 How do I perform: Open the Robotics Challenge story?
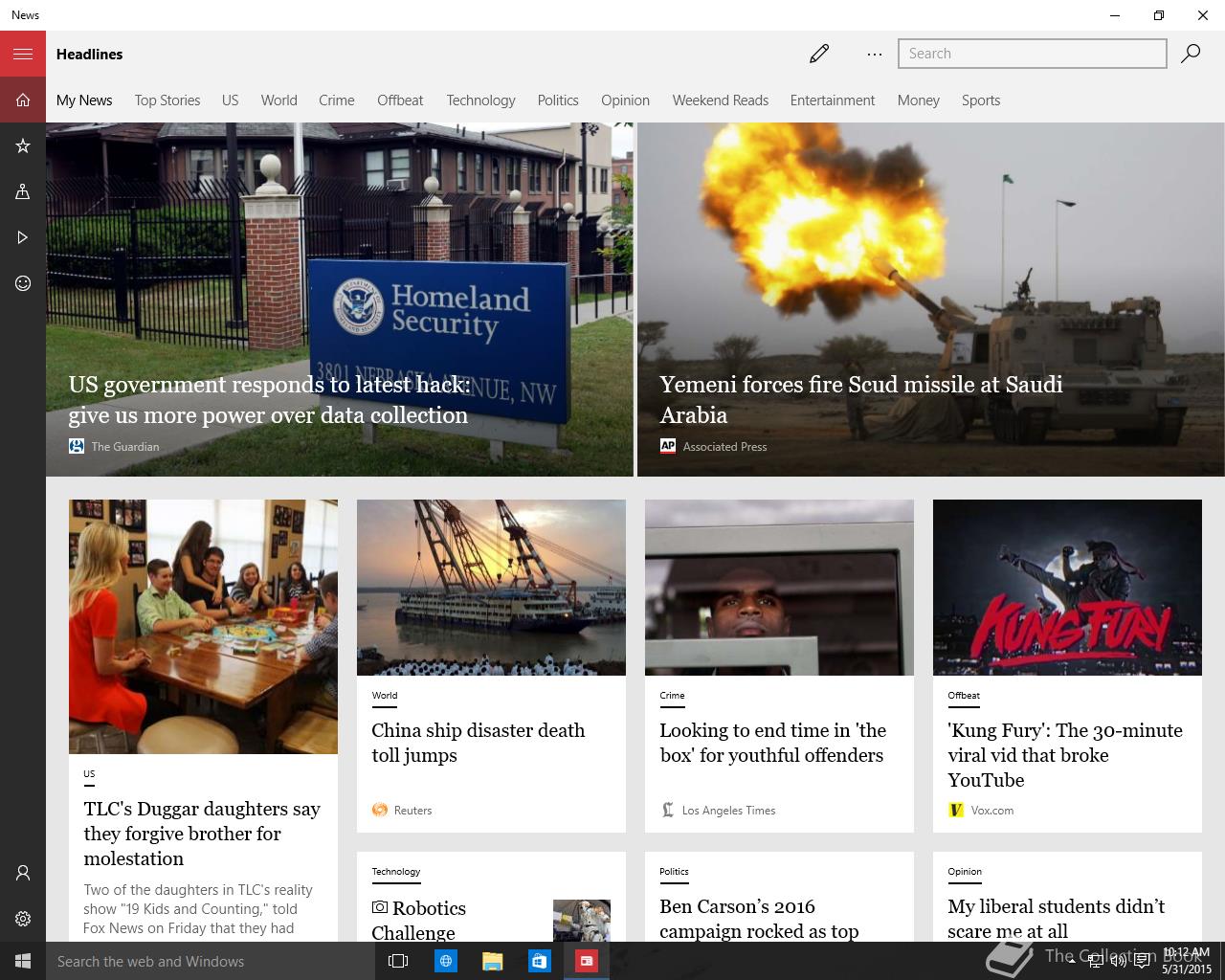tap(491, 897)
